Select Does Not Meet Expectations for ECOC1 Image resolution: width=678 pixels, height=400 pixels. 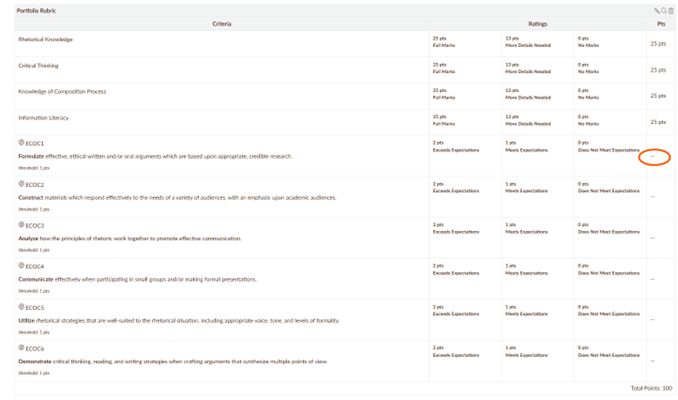pyautogui.click(x=608, y=150)
